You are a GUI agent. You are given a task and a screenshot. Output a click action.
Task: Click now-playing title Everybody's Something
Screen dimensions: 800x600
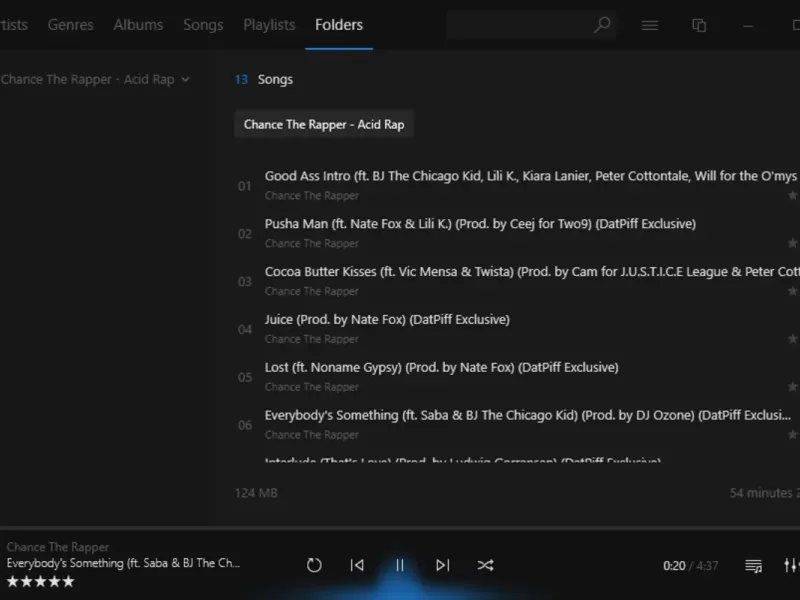pos(123,563)
